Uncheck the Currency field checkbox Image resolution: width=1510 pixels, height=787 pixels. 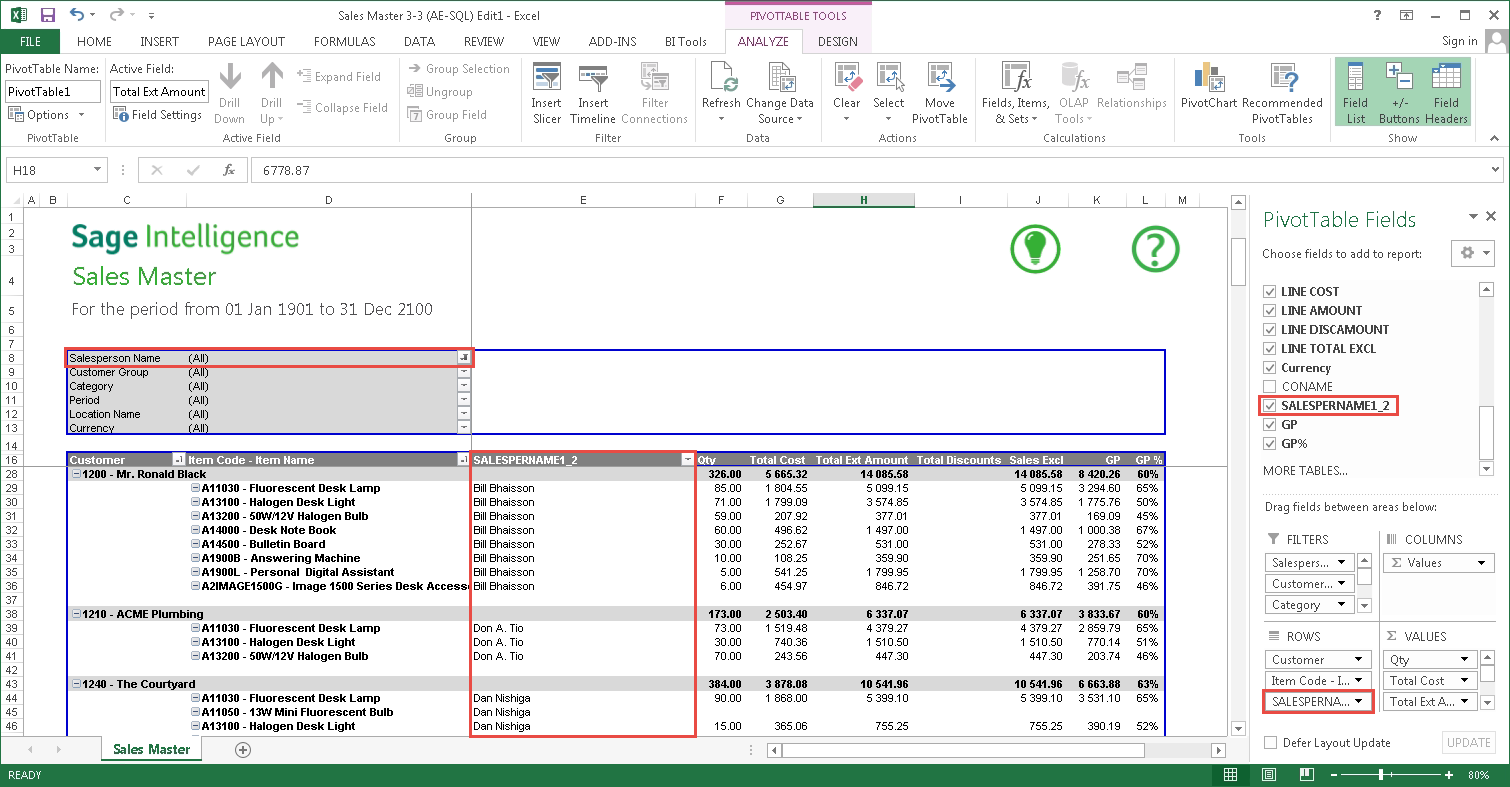coord(1270,368)
